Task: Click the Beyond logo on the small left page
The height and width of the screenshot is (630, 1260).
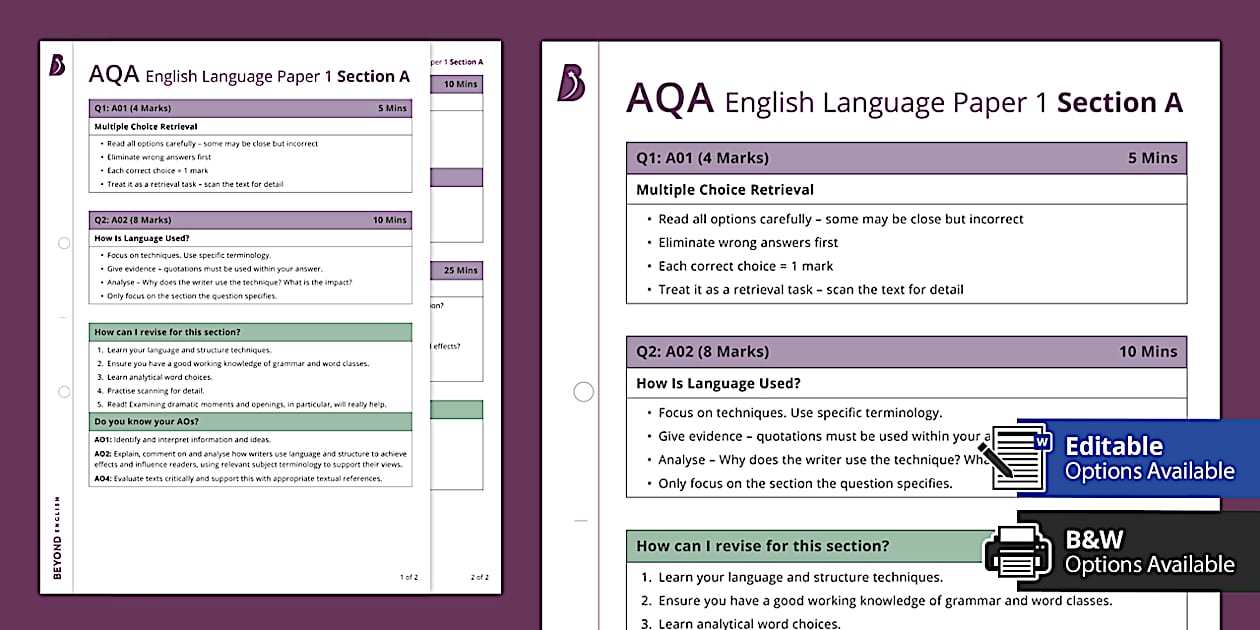Action: pyautogui.click(x=57, y=66)
